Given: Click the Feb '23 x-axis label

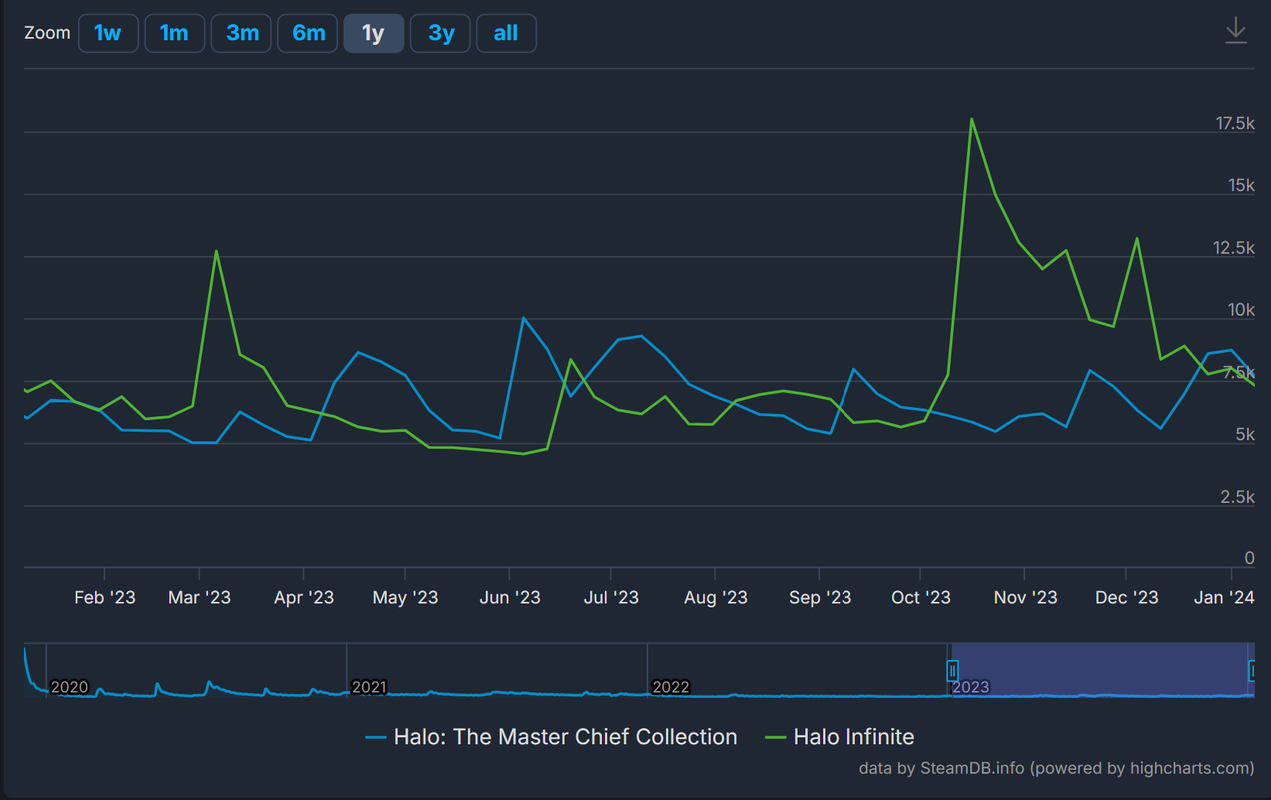Looking at the screenshot, I should (105, 597).
